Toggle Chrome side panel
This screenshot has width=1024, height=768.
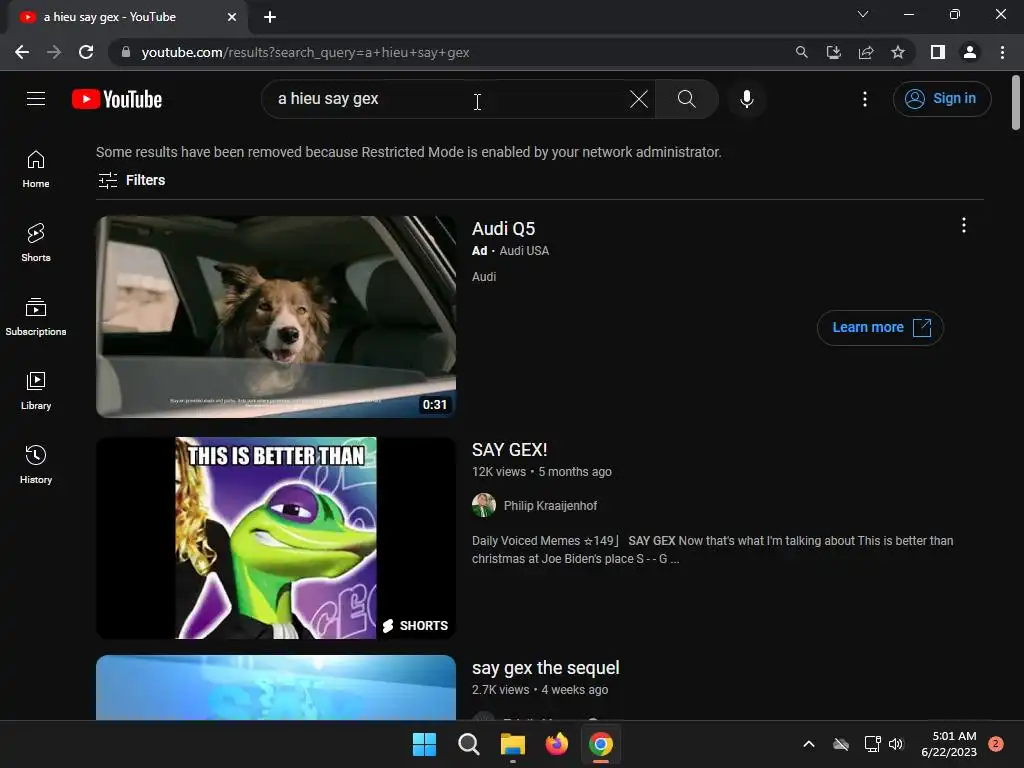tap(938, 52)
